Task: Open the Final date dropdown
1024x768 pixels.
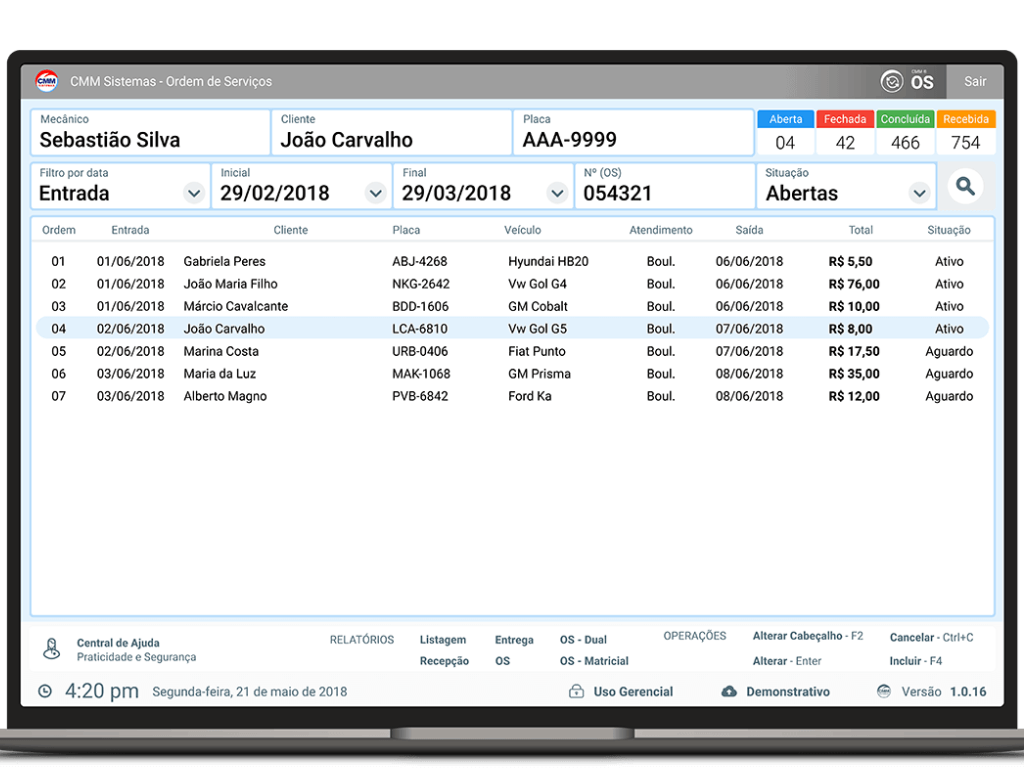Action: [x=557, y=193]
